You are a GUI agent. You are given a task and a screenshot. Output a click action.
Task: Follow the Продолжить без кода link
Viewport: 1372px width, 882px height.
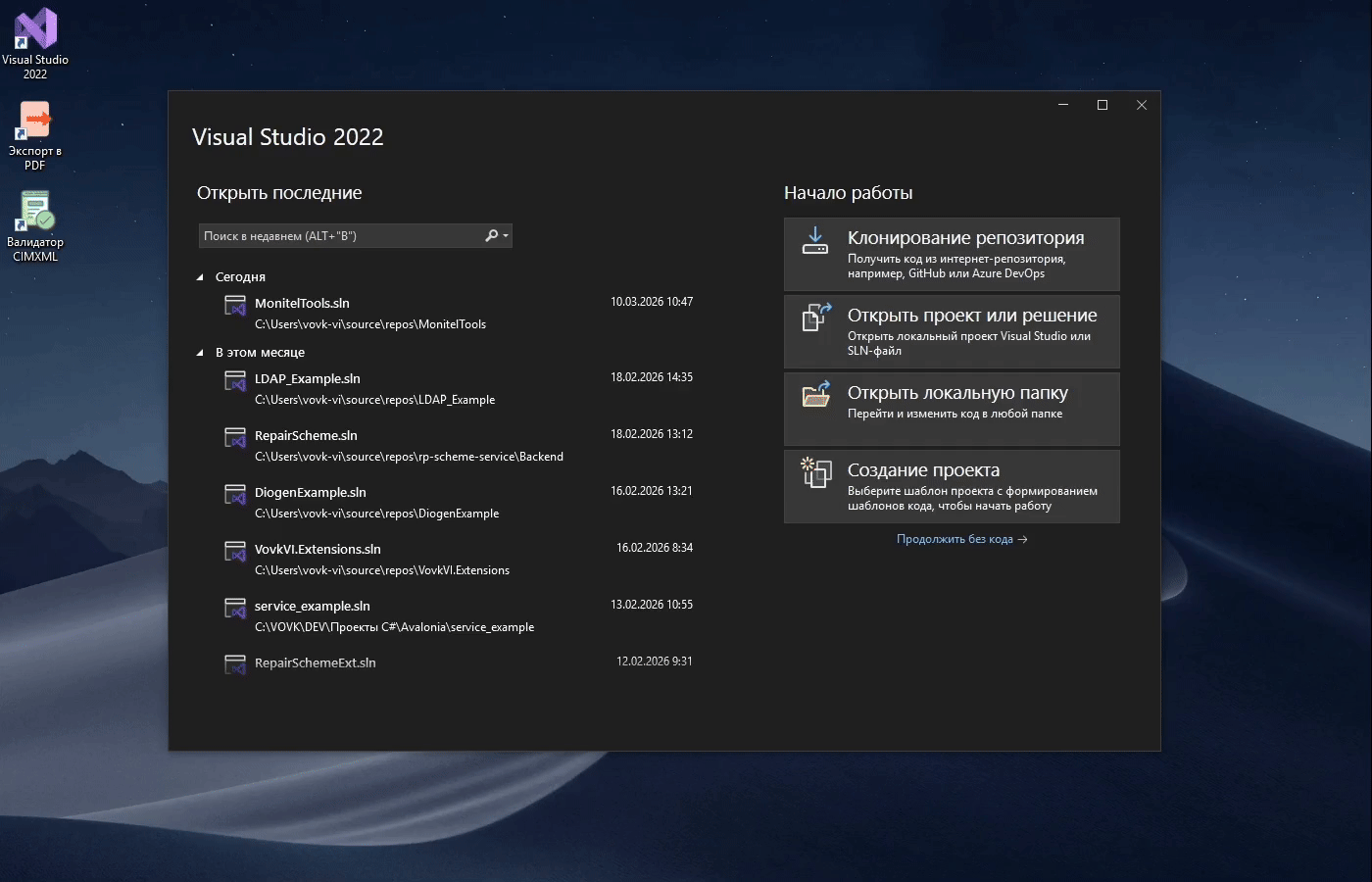click(961, 539)
